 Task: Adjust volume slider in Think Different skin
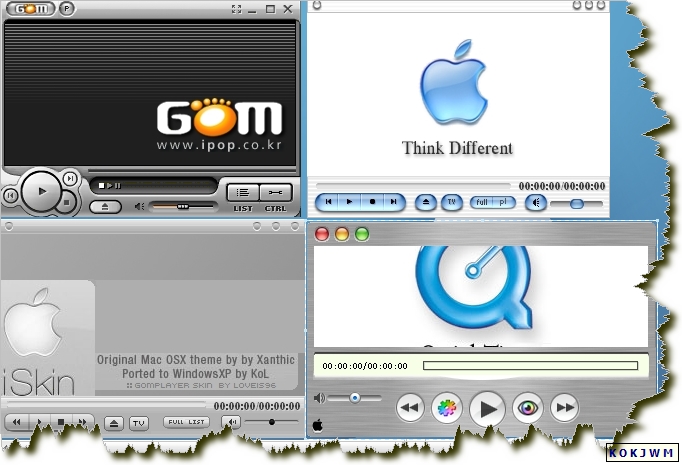(577, 204)
